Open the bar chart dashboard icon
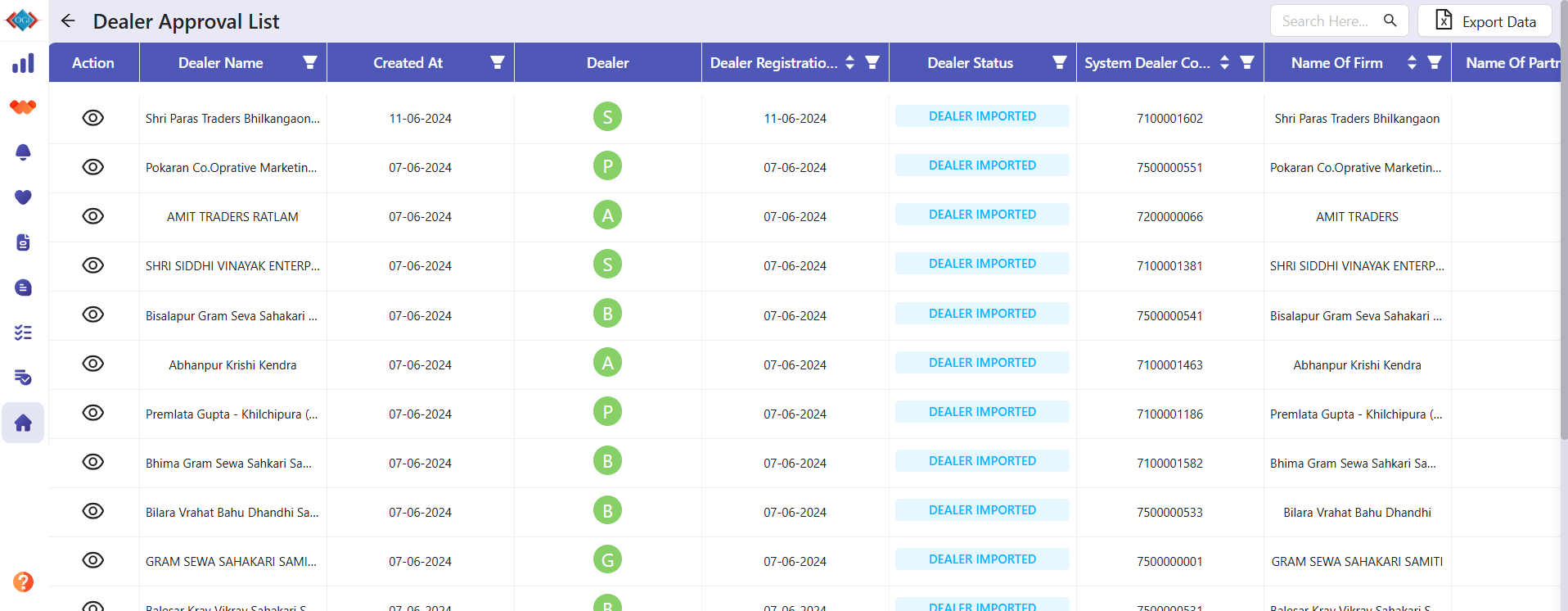The image size is (1568, 611). pos(23,63)
